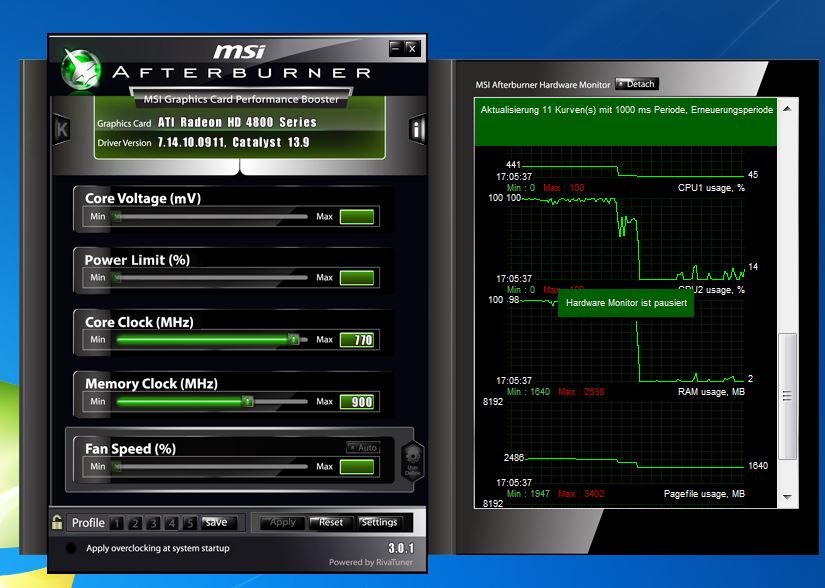825x588 pixels.
Task: Select profile slot 5
Action: click(x=189, y=523)
